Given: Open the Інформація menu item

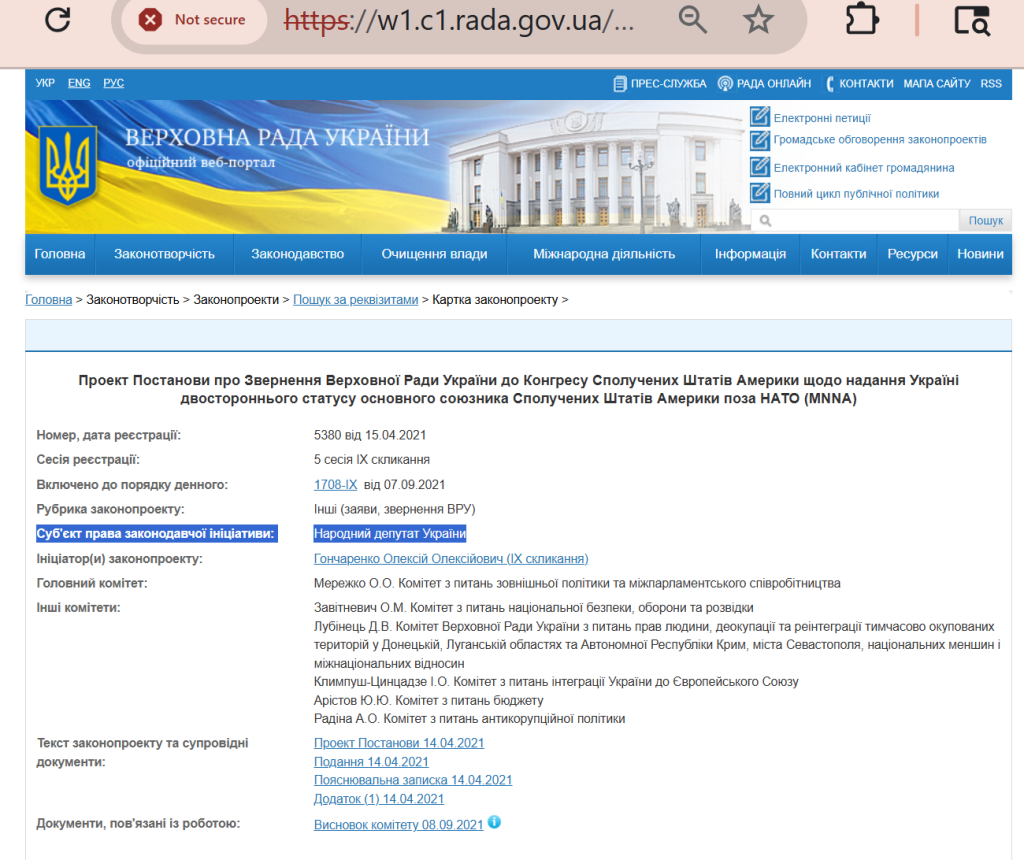Looking at the screenshot, I should coord(750,254).
